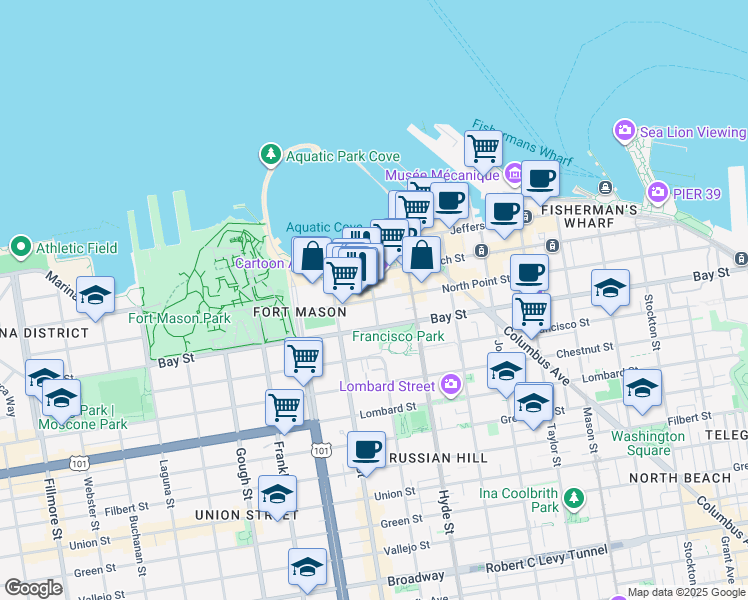748x600 pixels.
Task: Select the 'Francisco Park' label
Action: click(398, 336)
